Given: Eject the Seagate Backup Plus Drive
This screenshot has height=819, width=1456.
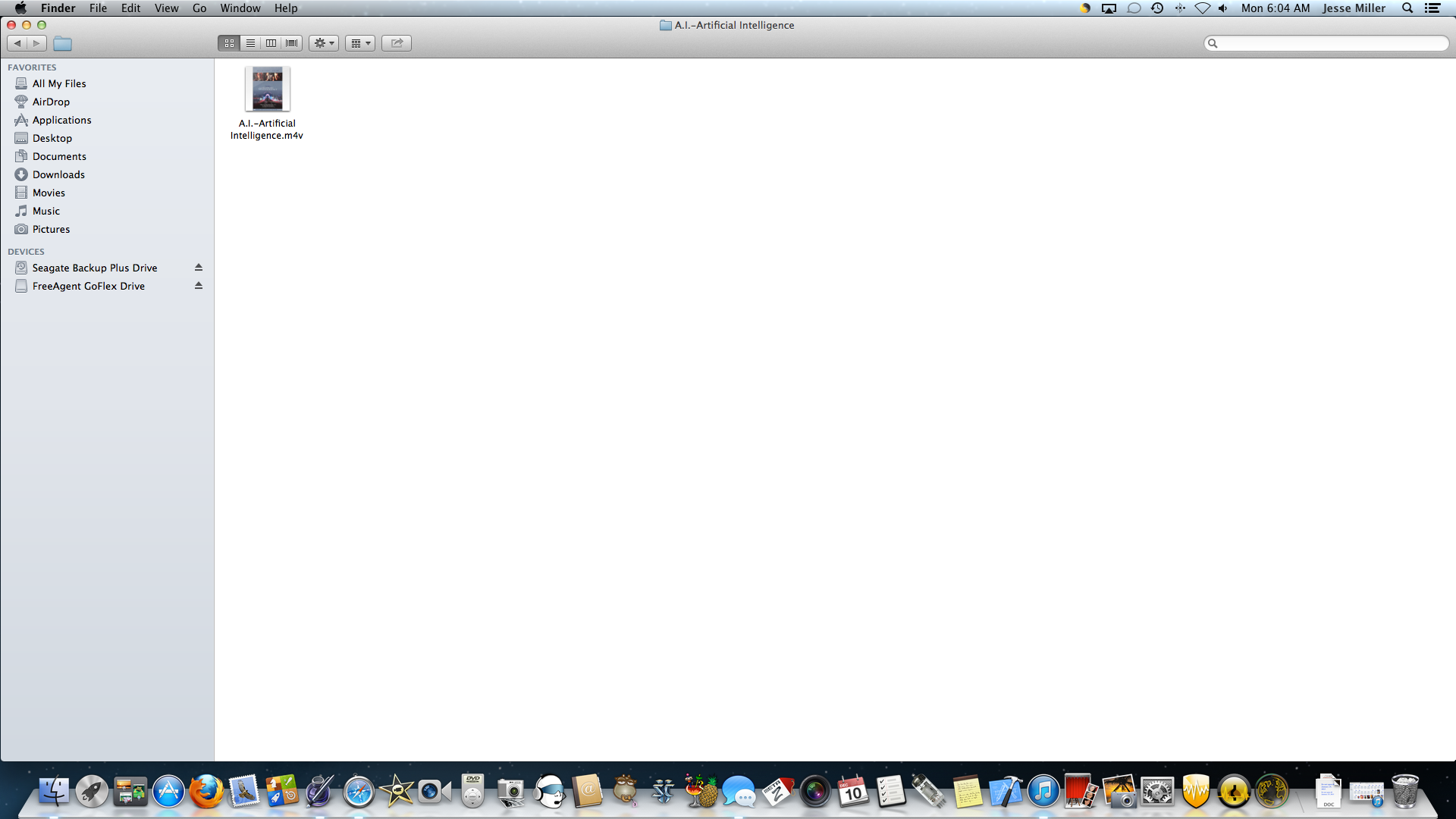Looking at the screenshot, I should (x=199, y=268).
